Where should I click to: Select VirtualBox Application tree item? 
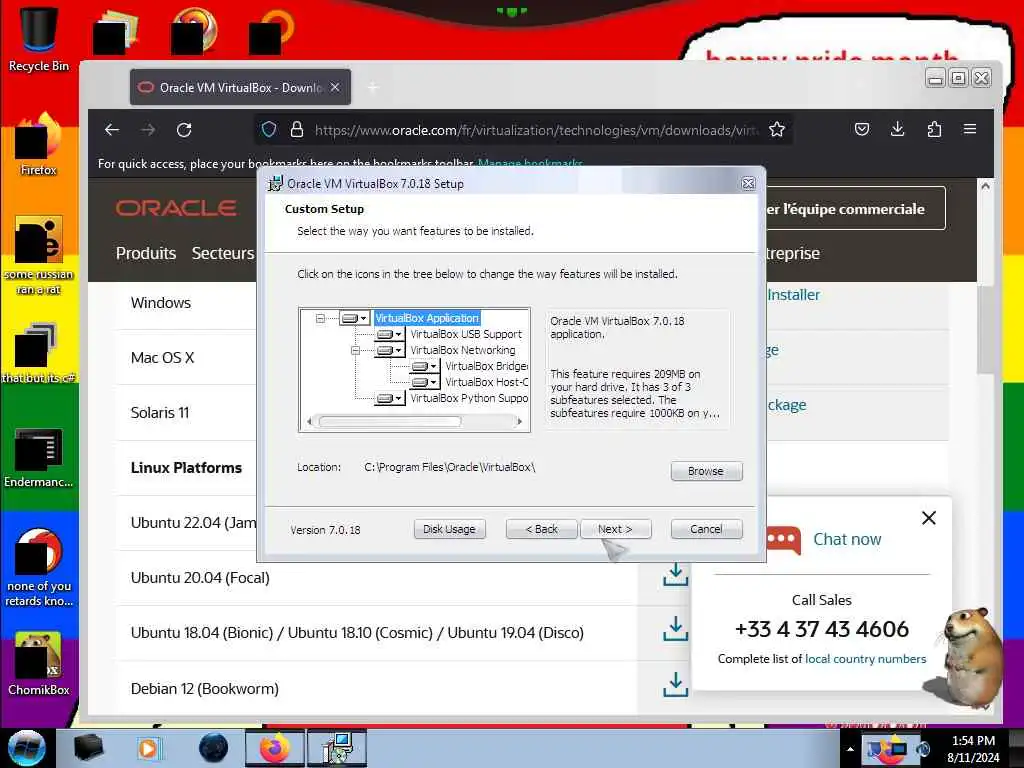coord(427,318)
